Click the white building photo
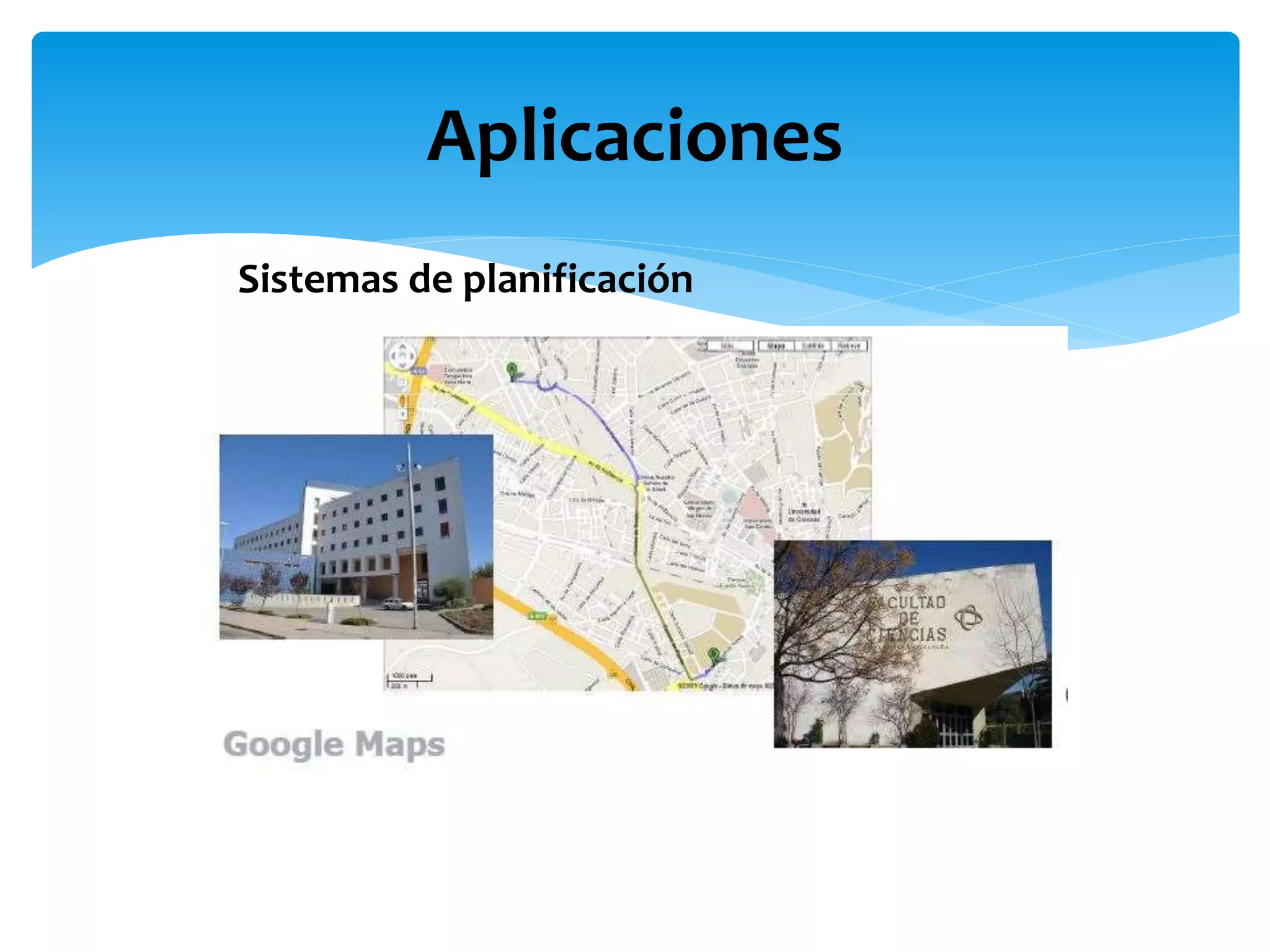 tap(356, 537)
